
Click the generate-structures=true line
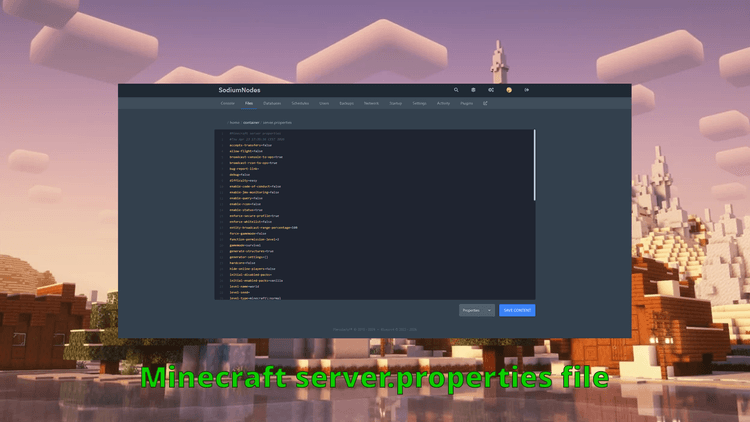click(x=252, y=251)
